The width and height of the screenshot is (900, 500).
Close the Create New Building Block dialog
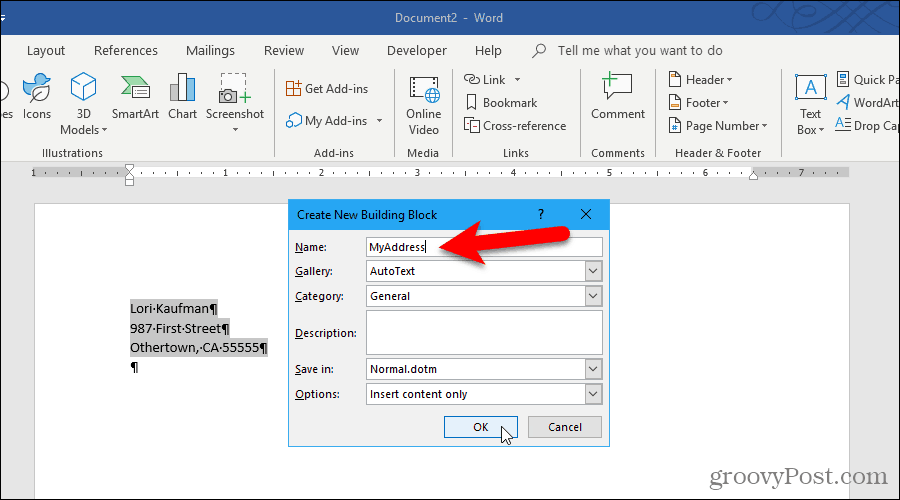585,214
